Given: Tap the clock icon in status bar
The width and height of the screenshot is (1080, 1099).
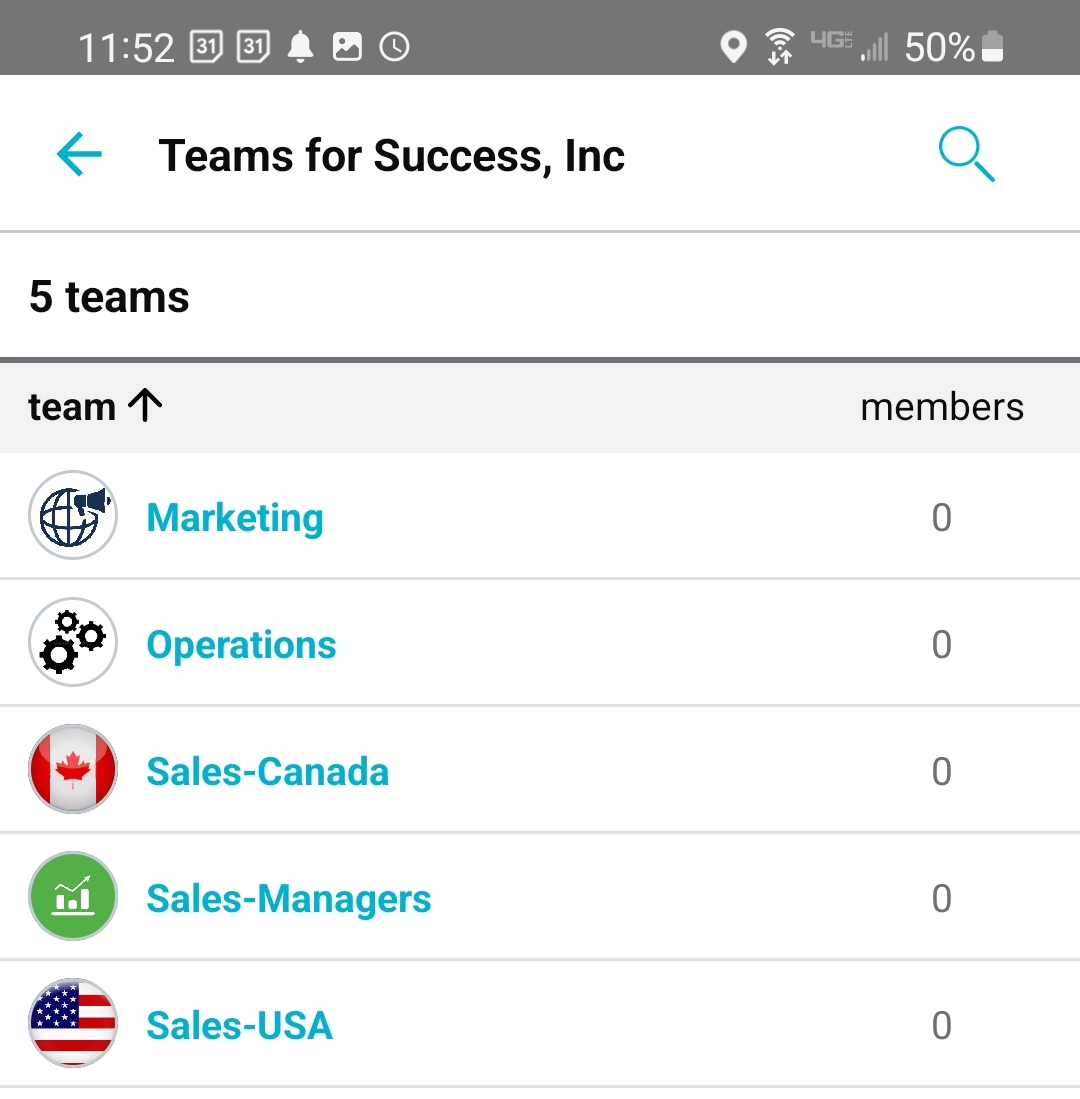Looking at the screenshot, I should [x=395, y=47].
